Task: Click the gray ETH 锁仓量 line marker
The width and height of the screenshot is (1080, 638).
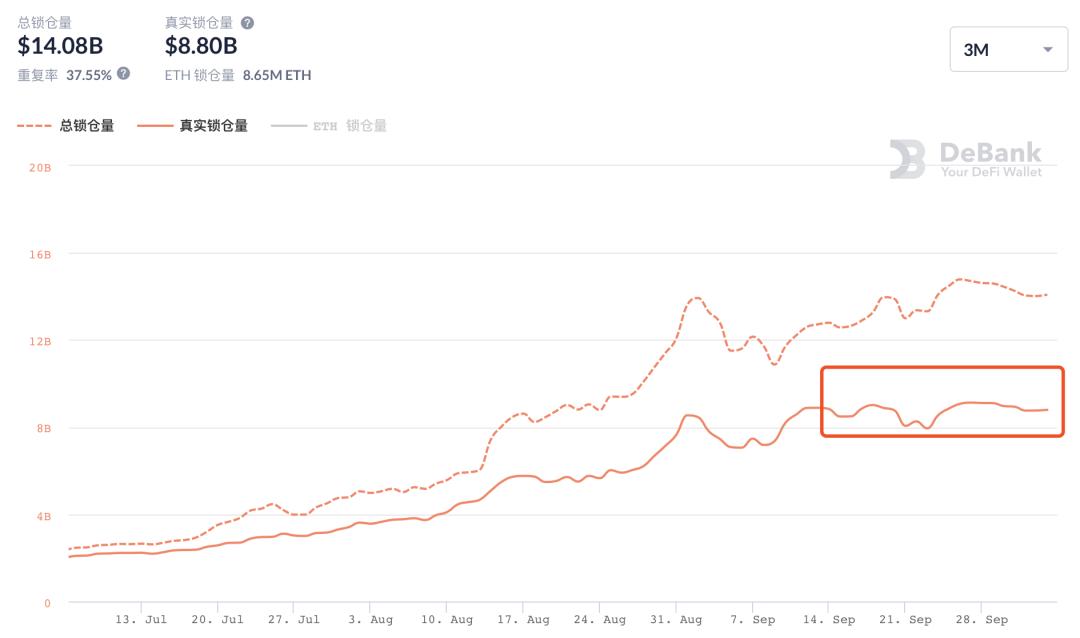Action: point(287,125)
